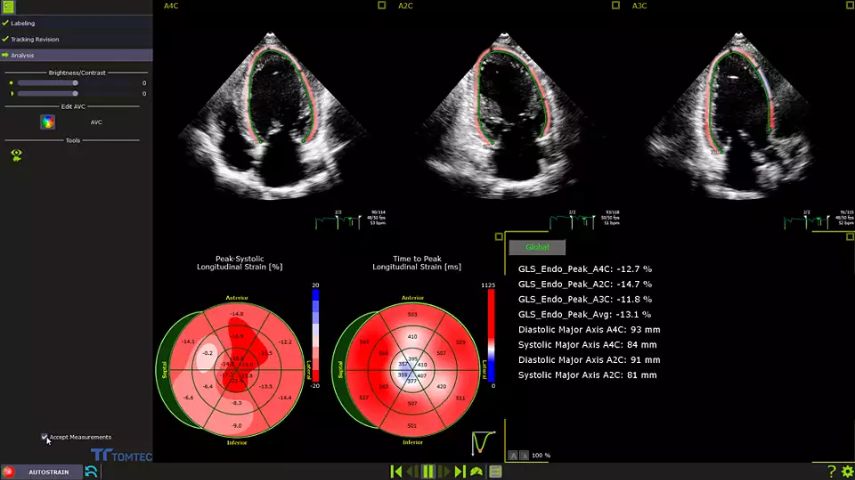Open the Labeling workflow step
This screenshot has height=480, width=855.
(x=23, y=23)
